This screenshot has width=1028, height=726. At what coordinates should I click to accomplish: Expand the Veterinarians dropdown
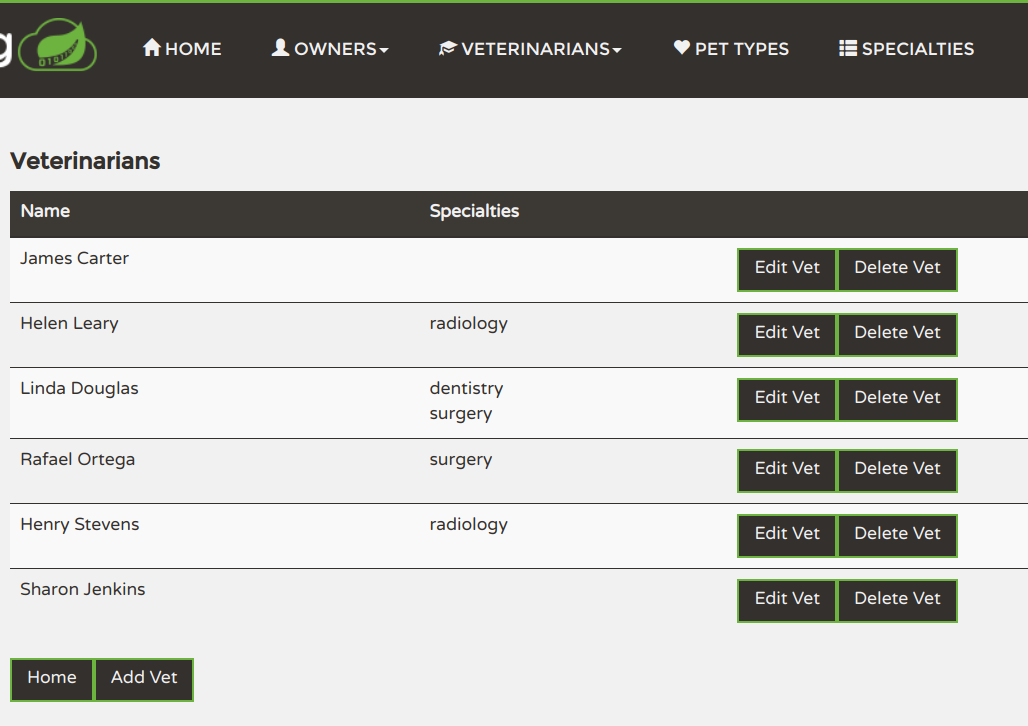click(530, 48)
